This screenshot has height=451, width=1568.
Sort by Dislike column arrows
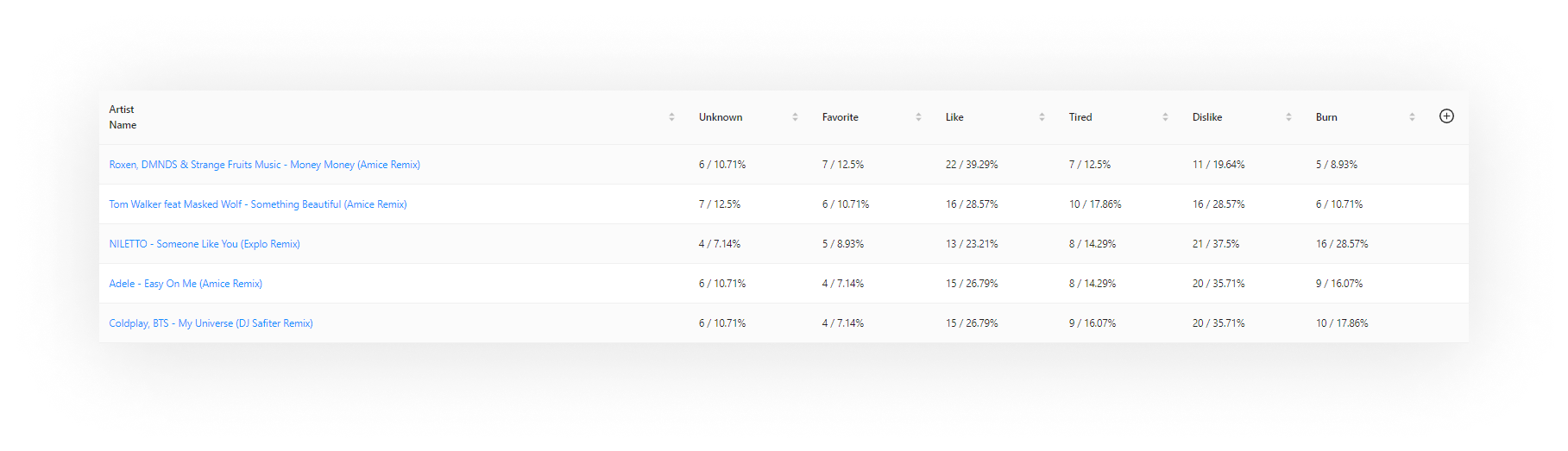click(1288, 117)
